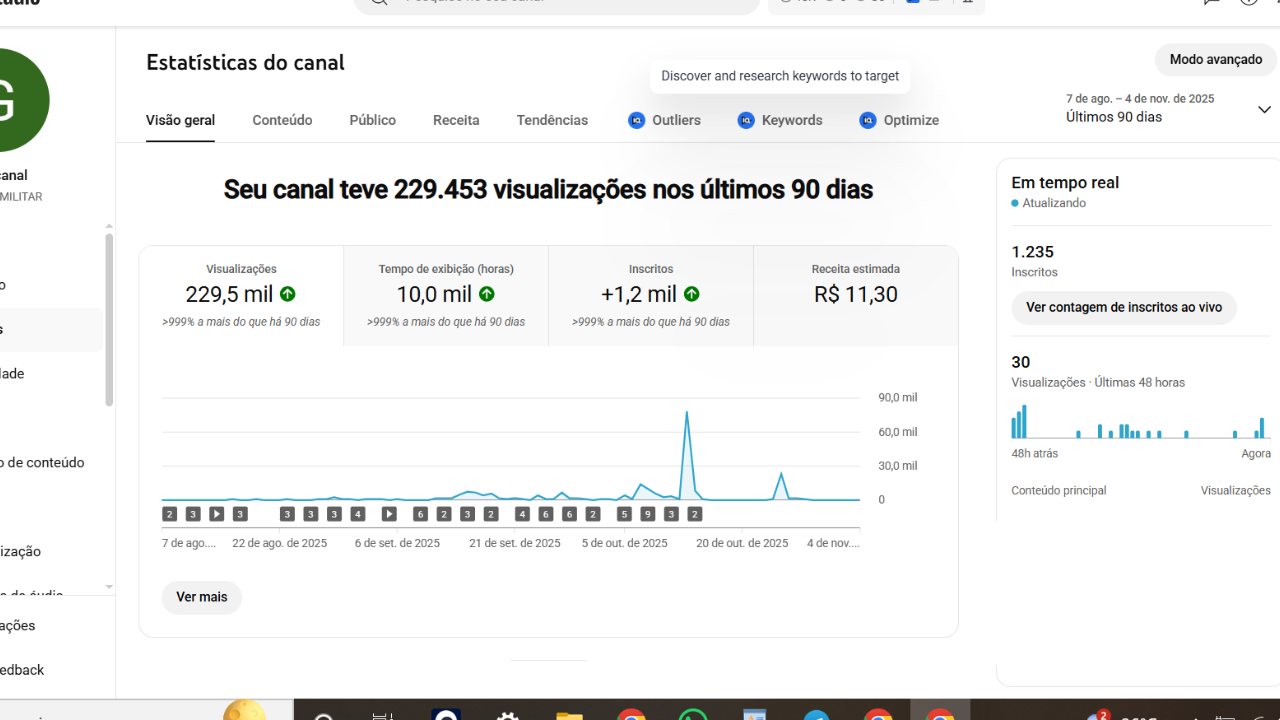Select the Visualizações metric card
This screenshot has height=720, width=1280.
pos(241,296)
